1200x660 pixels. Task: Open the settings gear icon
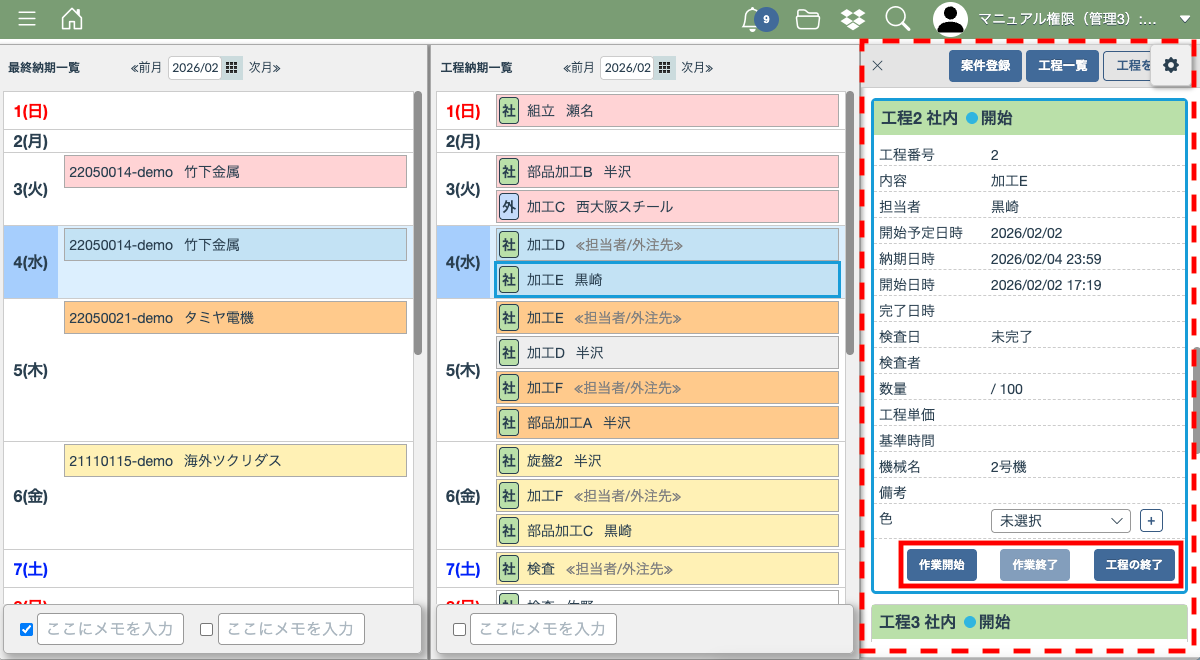click(1171, 65)
